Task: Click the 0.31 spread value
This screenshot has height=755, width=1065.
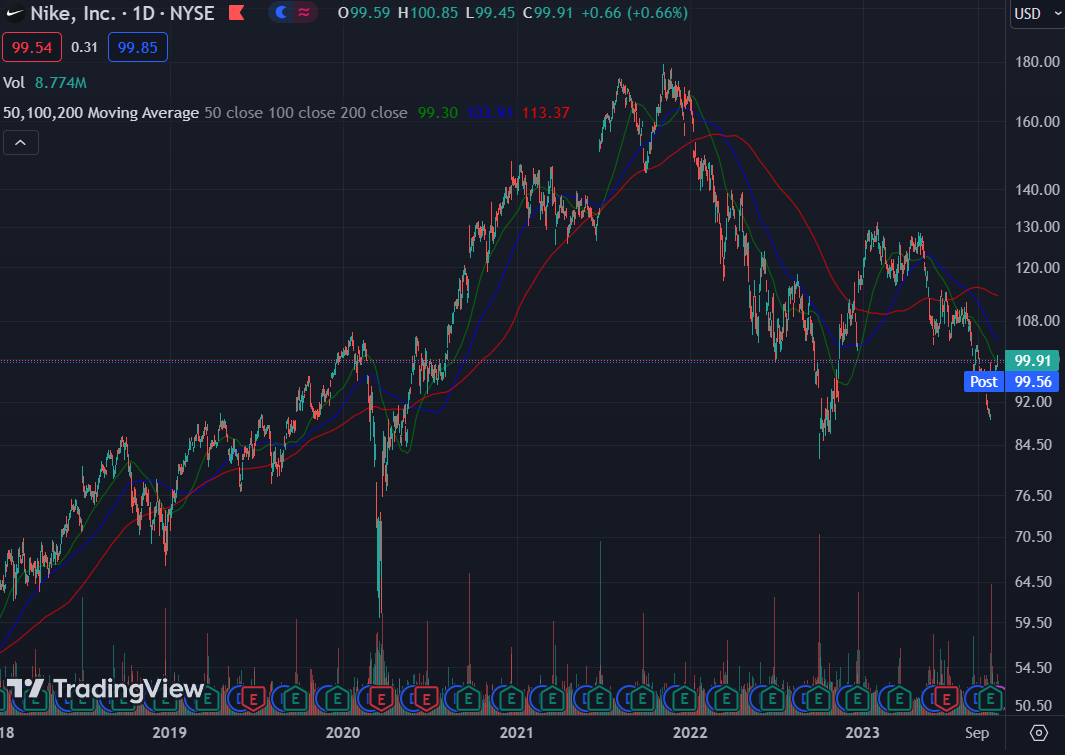Action: [x=84, y=48]
